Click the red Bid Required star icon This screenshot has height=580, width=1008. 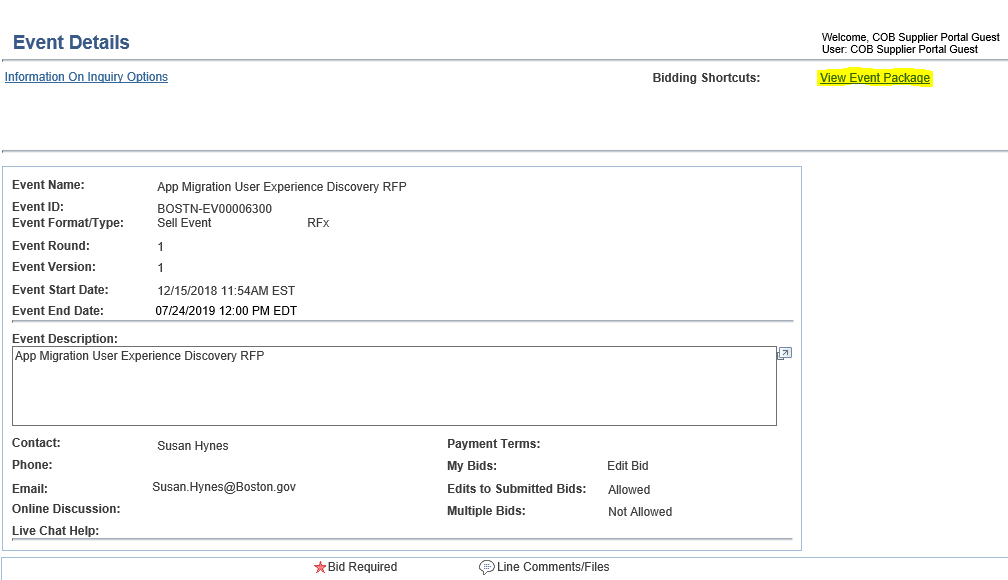point(320,567)
